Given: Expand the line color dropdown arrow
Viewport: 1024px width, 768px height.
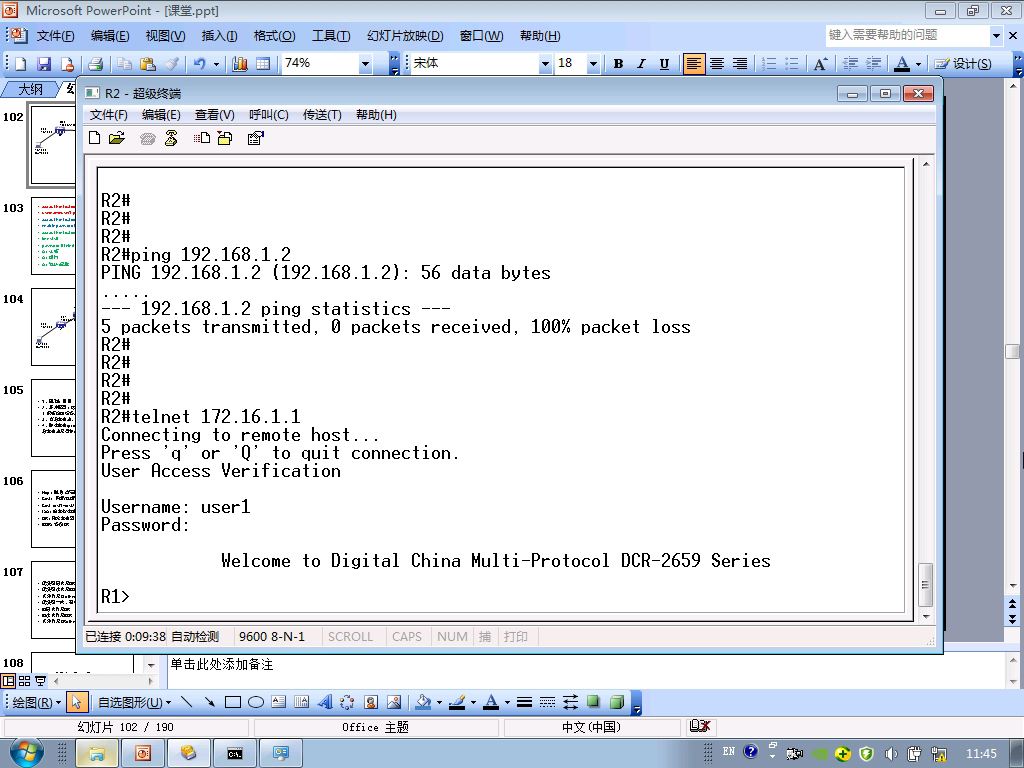Looking at the screenshot, I should tap(473, 702).
